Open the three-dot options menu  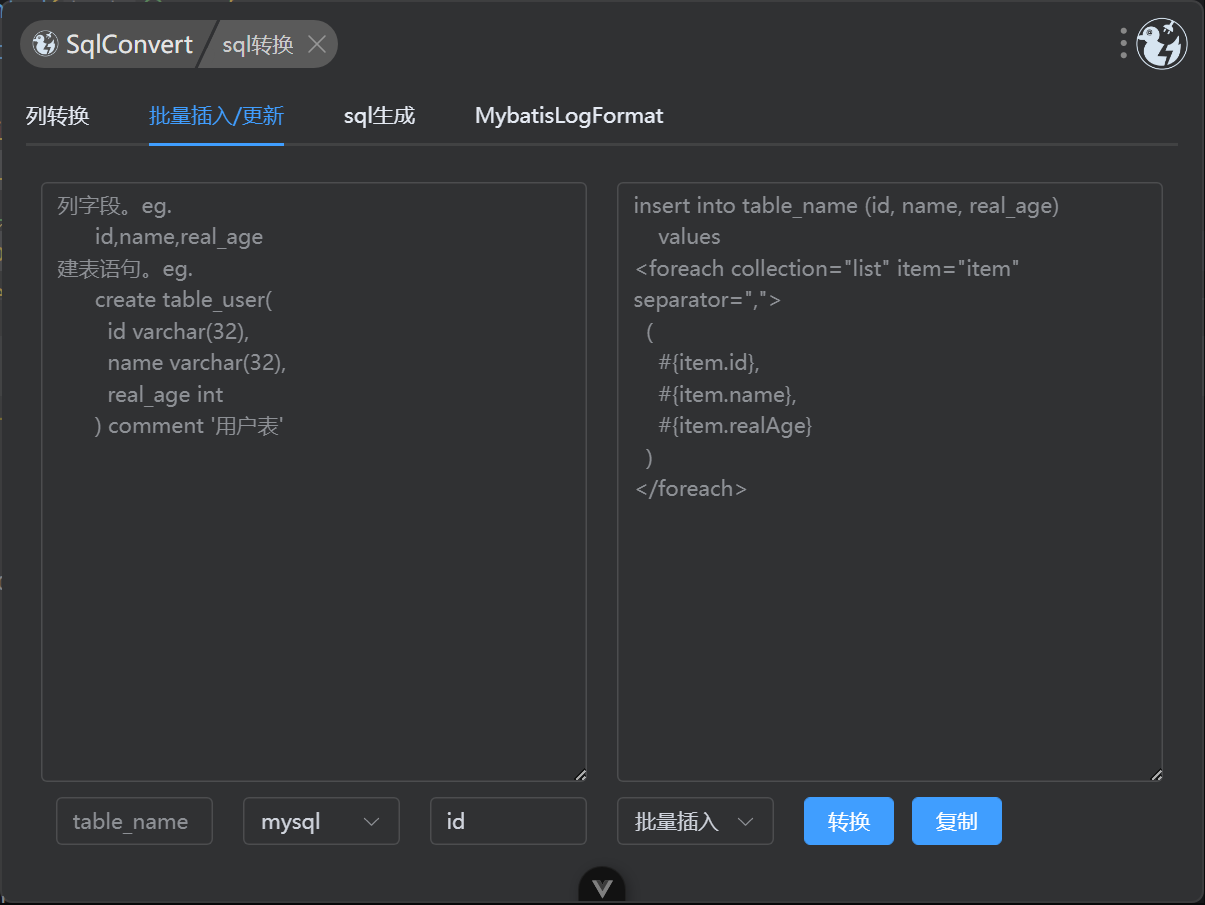point(1124,43)
